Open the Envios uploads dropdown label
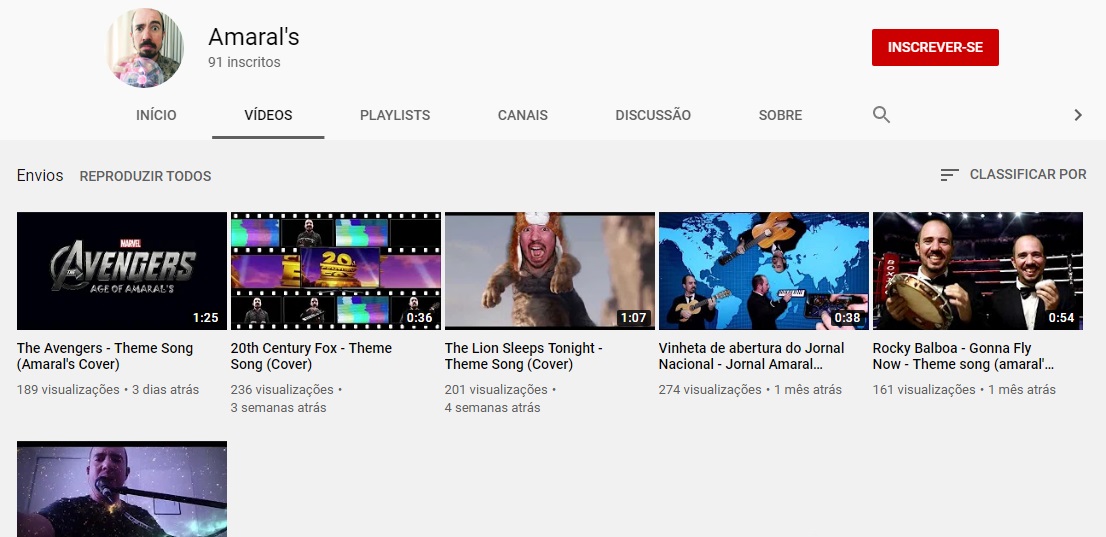The height and width of the screenshot is (537, 1106). [40, 176]
